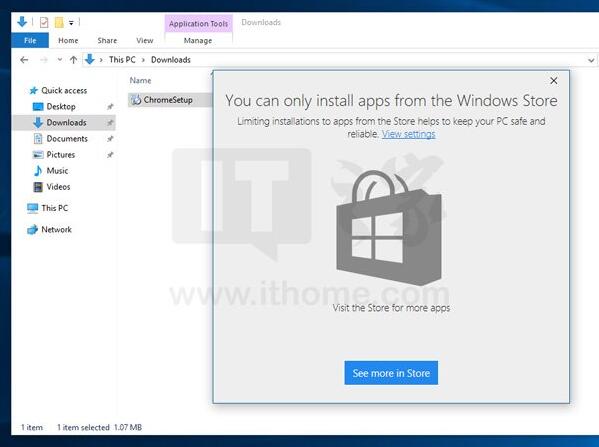Go back with the Back arrow

tap(24, 60)
